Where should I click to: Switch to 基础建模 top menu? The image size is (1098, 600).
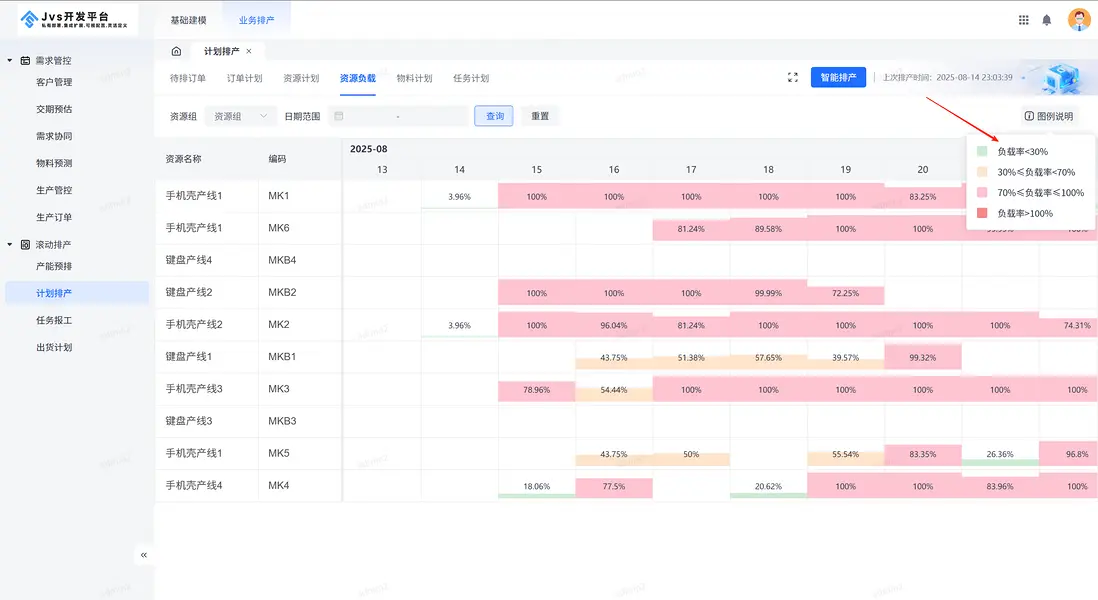coord(188,20)
